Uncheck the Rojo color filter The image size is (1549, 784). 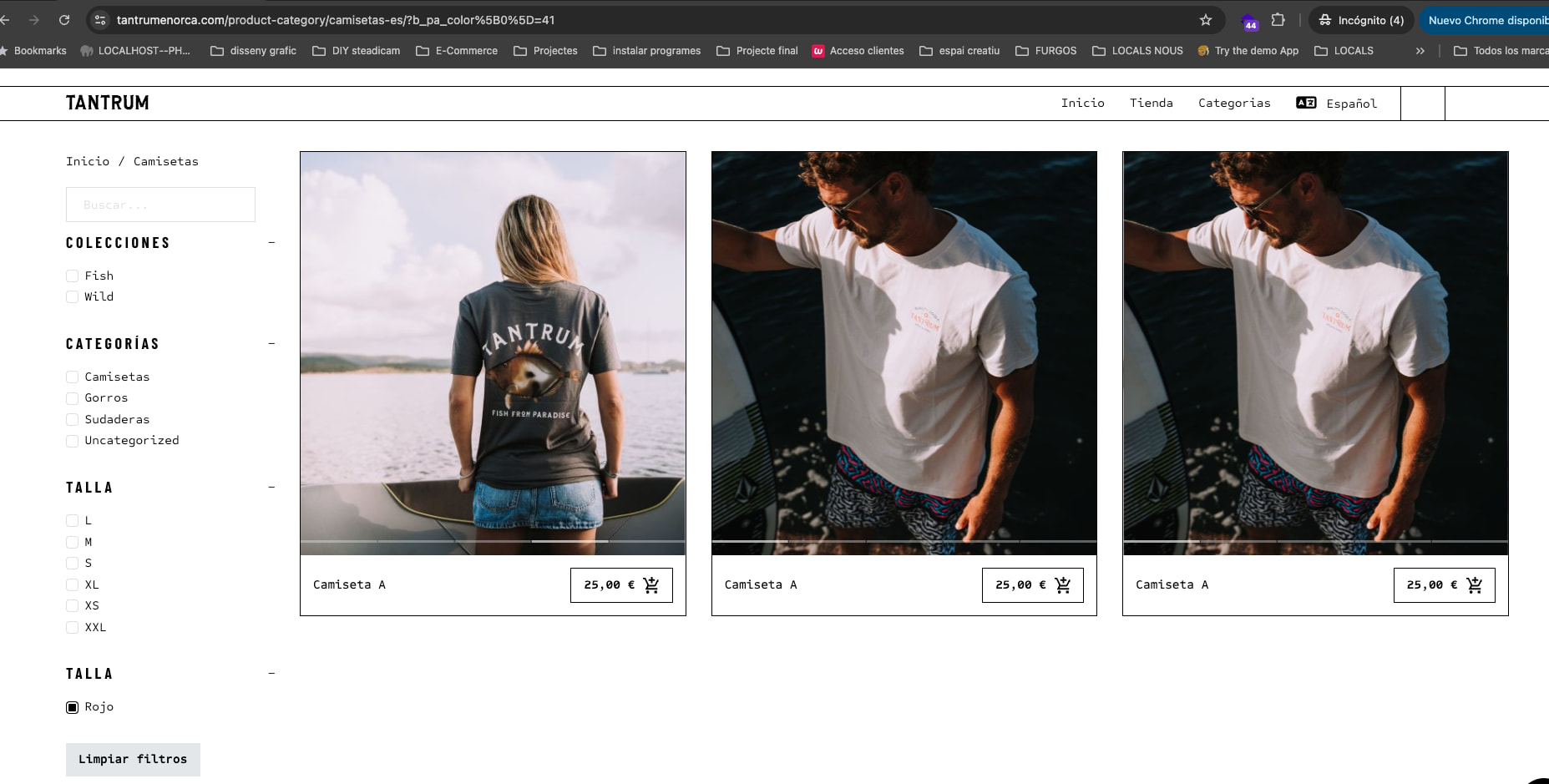tap(73, 707)
